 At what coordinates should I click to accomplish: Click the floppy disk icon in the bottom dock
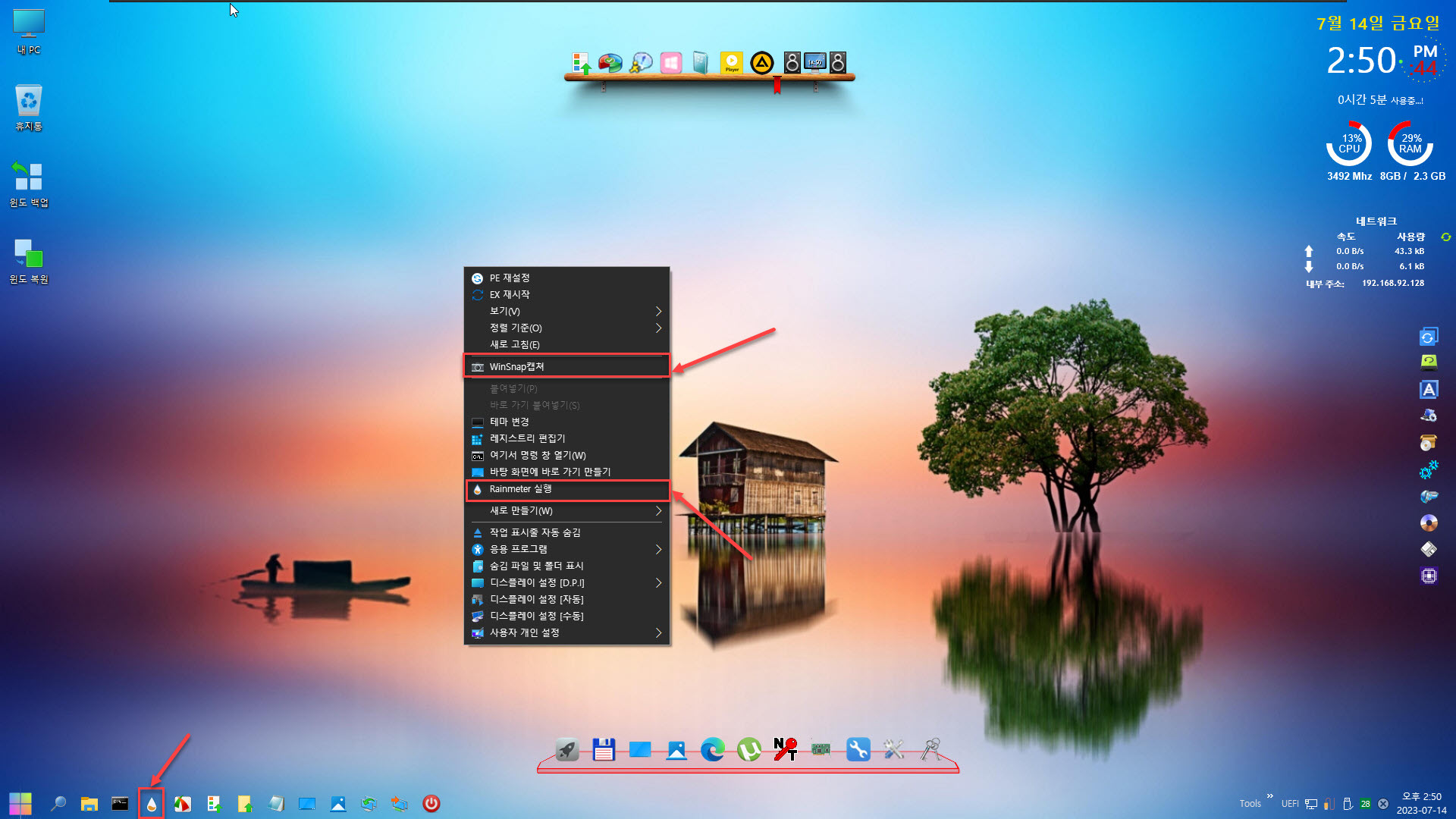(x=604, y=750)
